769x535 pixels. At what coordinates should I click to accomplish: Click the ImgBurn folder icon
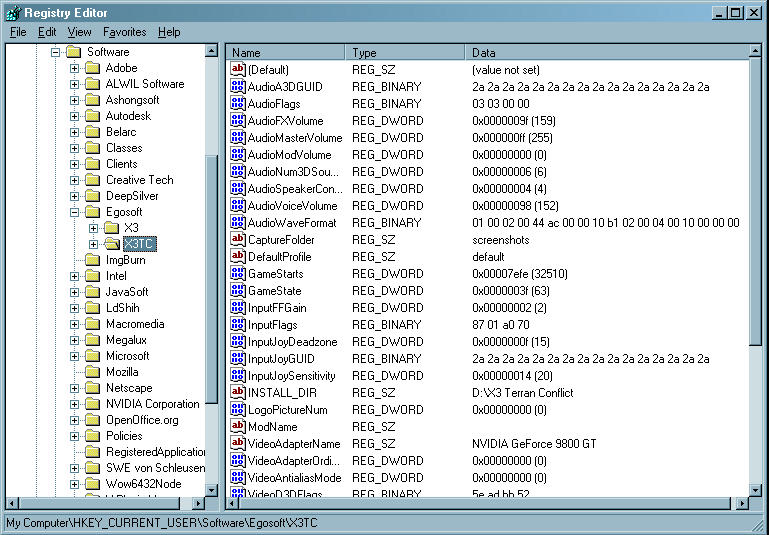(92, 260)
